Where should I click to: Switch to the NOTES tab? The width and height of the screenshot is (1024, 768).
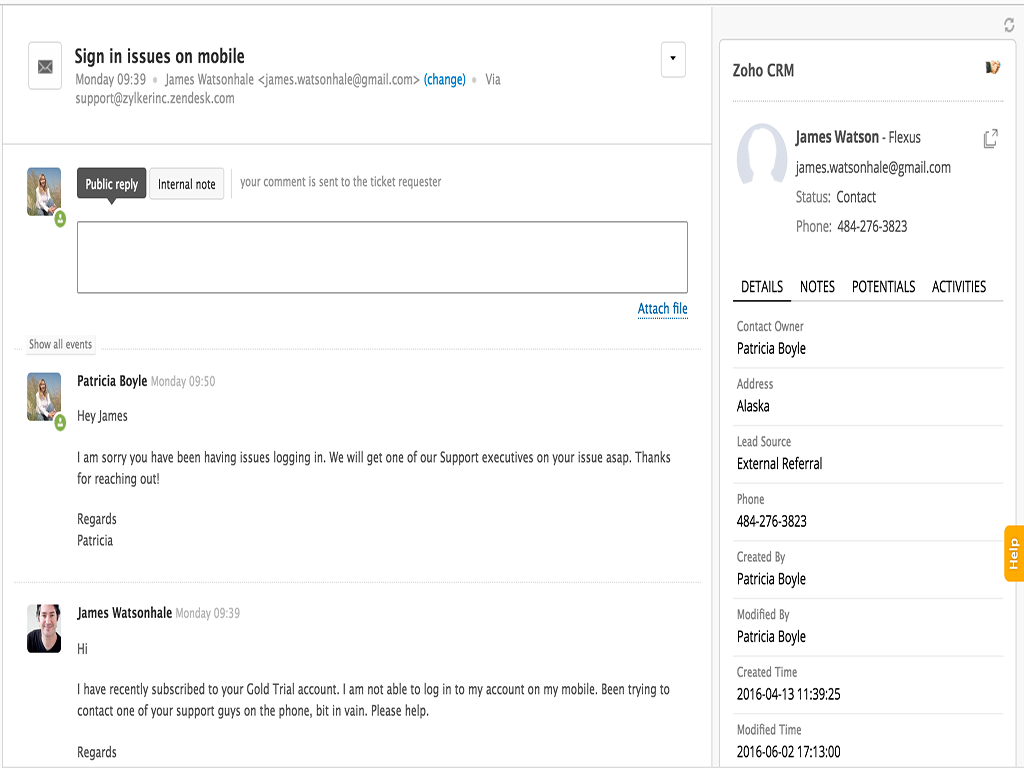pos(817,287)
